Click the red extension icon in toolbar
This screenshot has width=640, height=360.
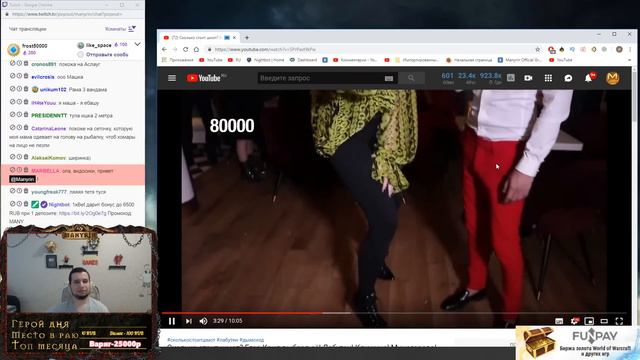[x=552, y=50]
